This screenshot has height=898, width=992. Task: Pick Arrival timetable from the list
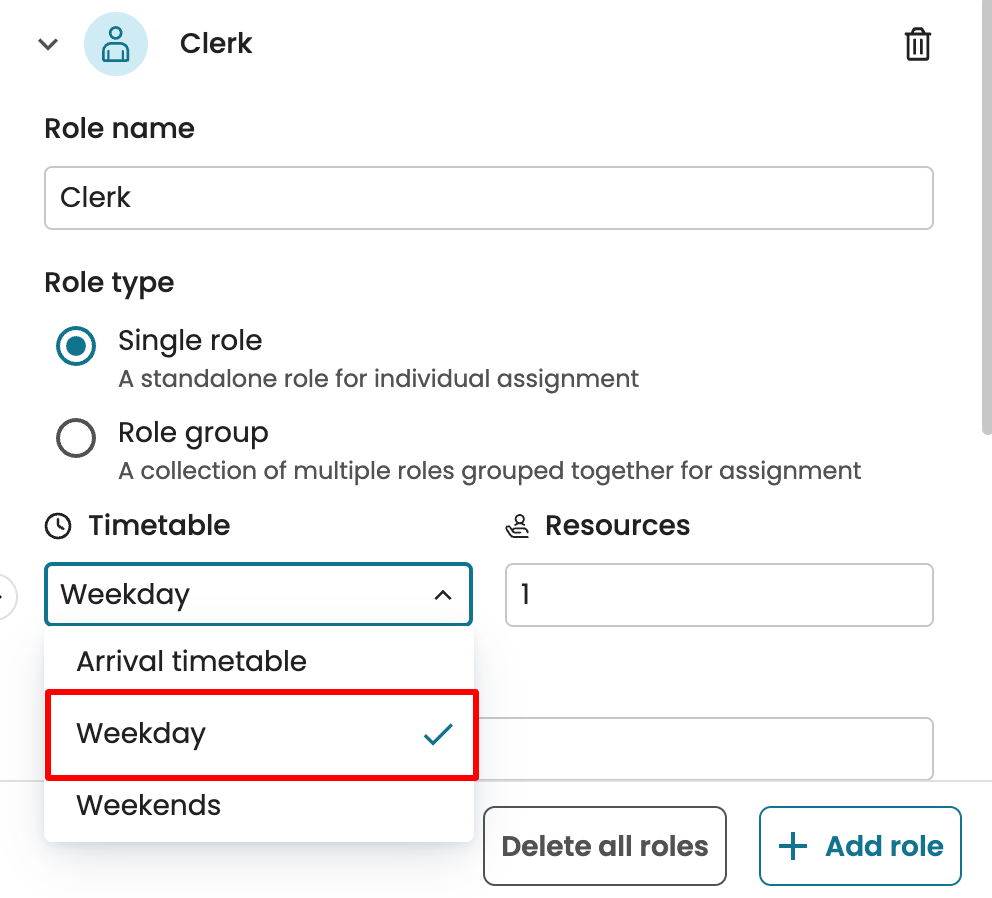[192, 661]
